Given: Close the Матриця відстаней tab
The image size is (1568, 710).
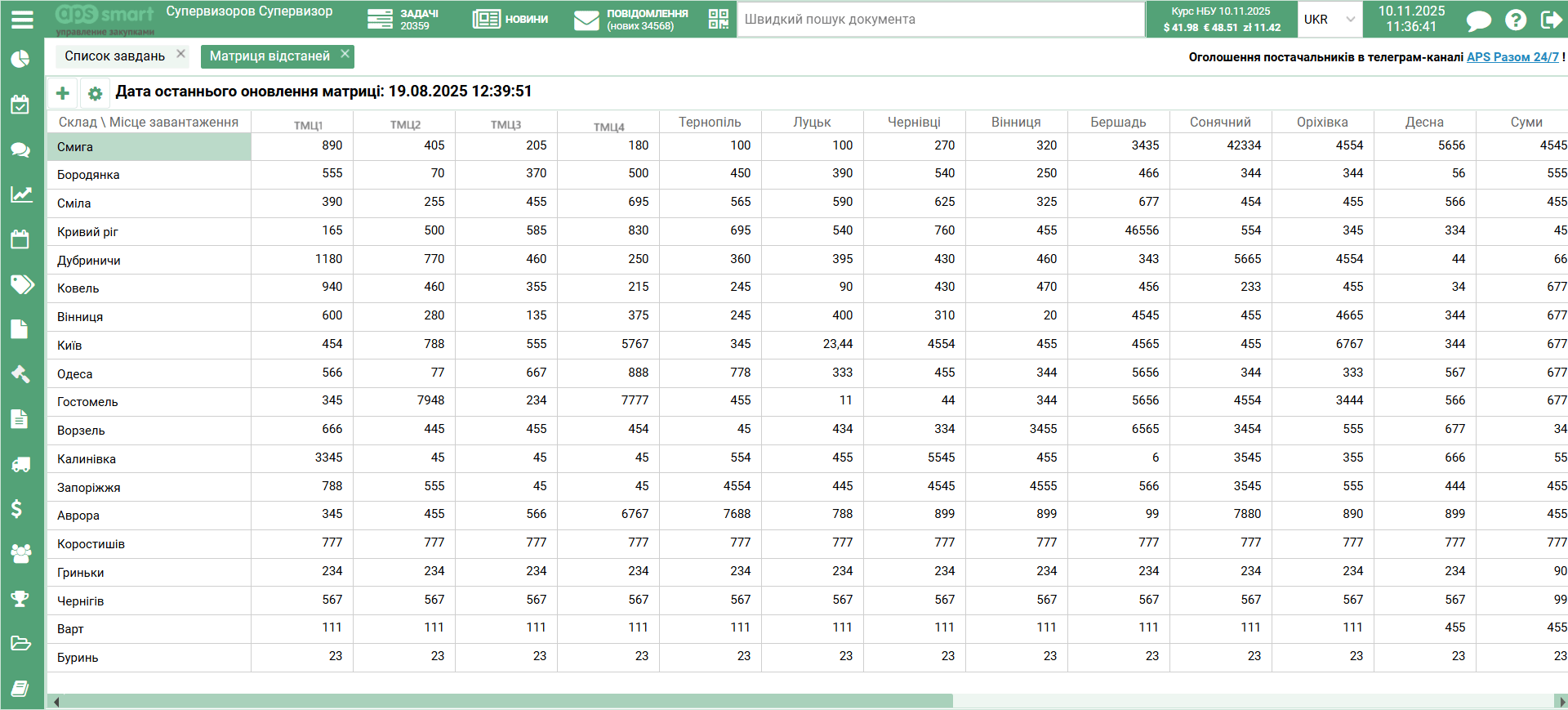Looking at the screenshot, I should click(345, 54).
